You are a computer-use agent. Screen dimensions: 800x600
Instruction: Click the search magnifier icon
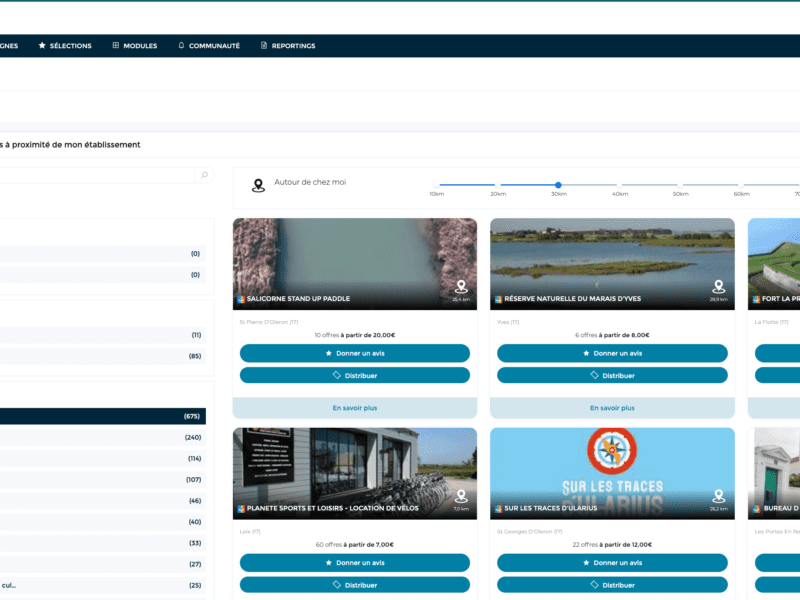tap(205, 175)
